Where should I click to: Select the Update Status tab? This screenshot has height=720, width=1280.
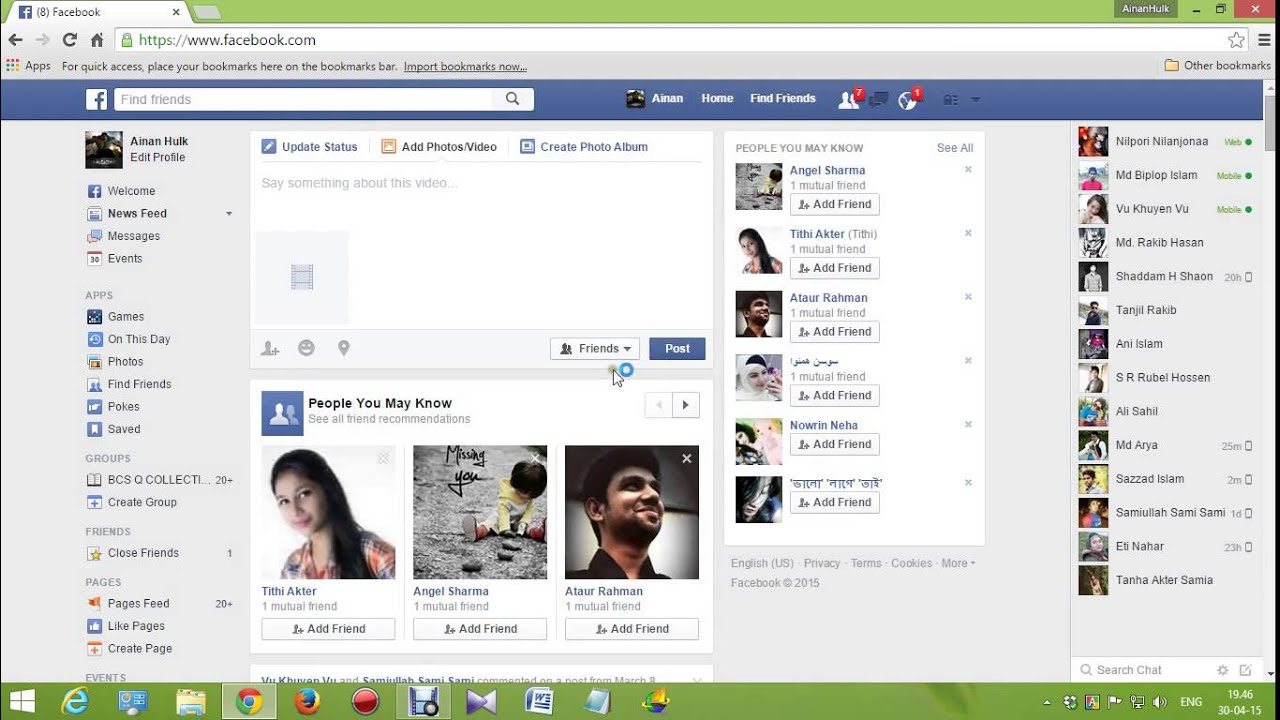[x=309, y=147]
